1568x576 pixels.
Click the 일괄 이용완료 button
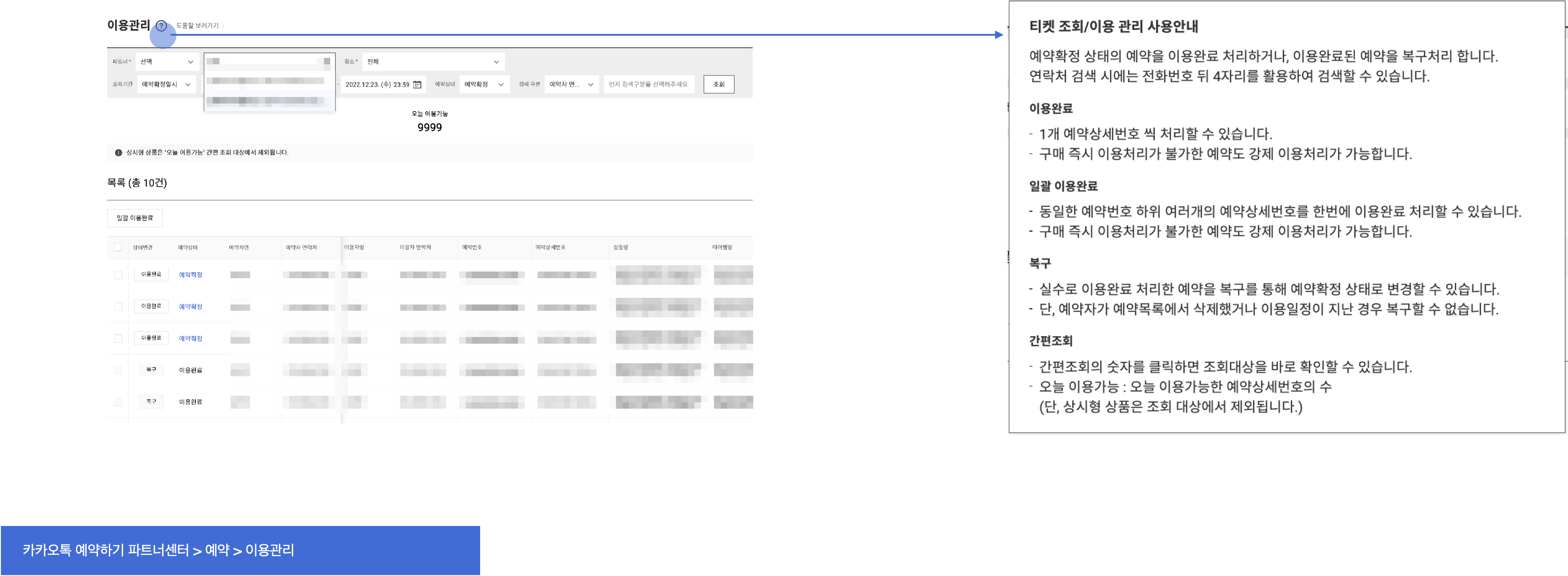pos(135,218)
